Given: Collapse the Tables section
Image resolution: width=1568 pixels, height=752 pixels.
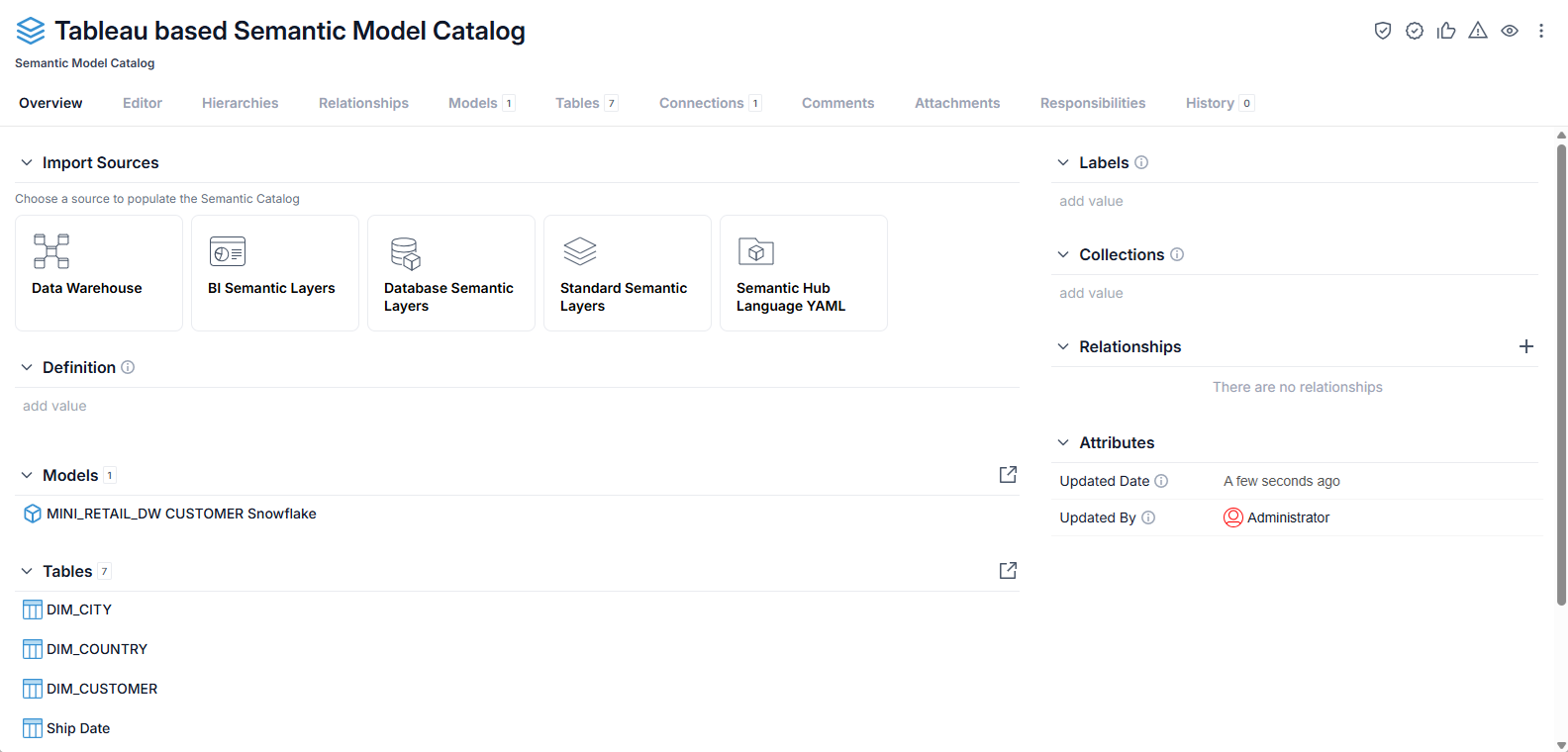Looking at the screenshot, I should pyautogui.click(x=27, y=571).
